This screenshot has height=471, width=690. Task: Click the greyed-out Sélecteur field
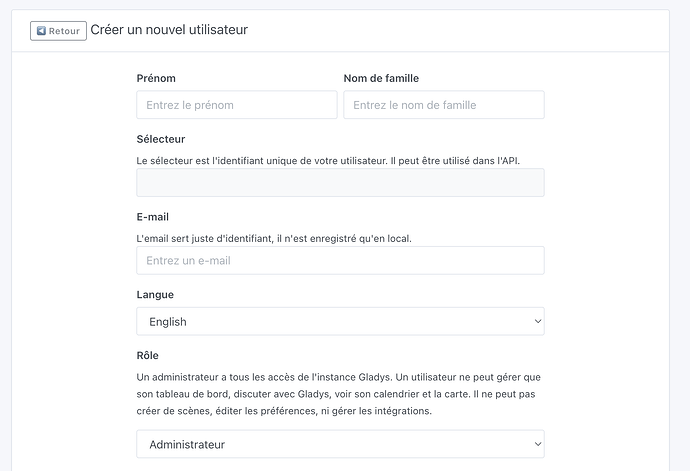[x=340, y=183]
